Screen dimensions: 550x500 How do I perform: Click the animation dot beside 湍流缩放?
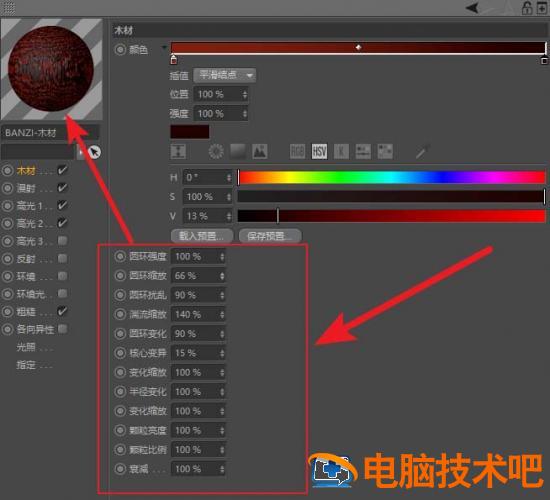tap(120, 314)
